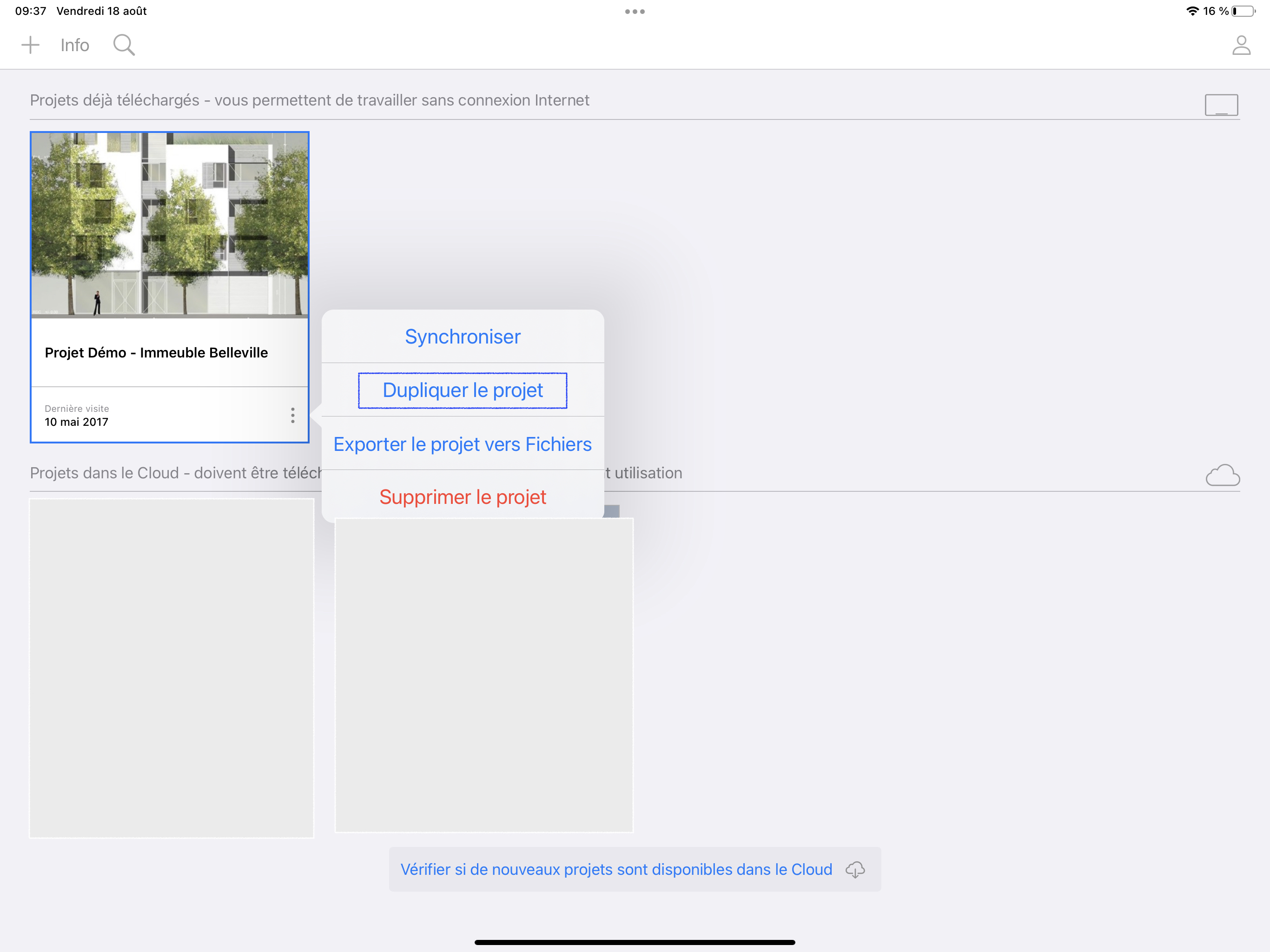Choose Dupliquer le projet menu item
This screenshot has width=1270, height=952.
pyautogui.click(x=462, y=390)
